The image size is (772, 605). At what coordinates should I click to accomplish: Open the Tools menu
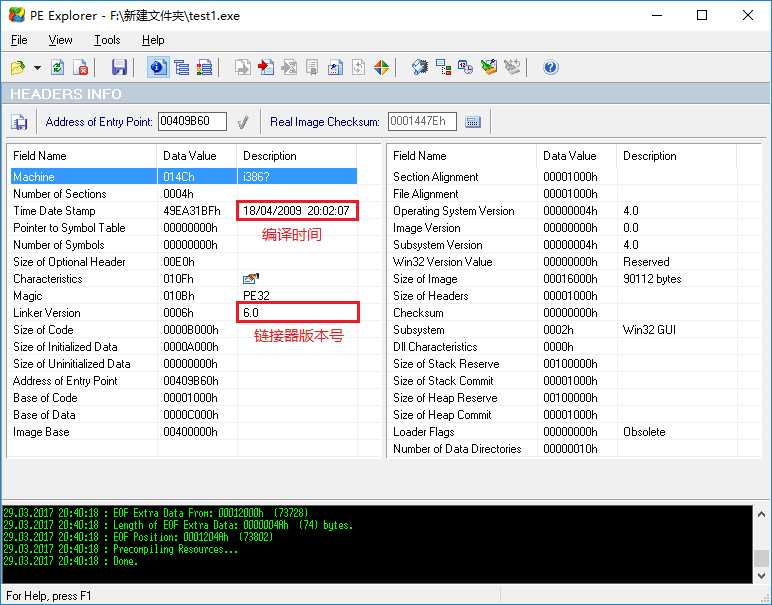[x=107, y=40]
